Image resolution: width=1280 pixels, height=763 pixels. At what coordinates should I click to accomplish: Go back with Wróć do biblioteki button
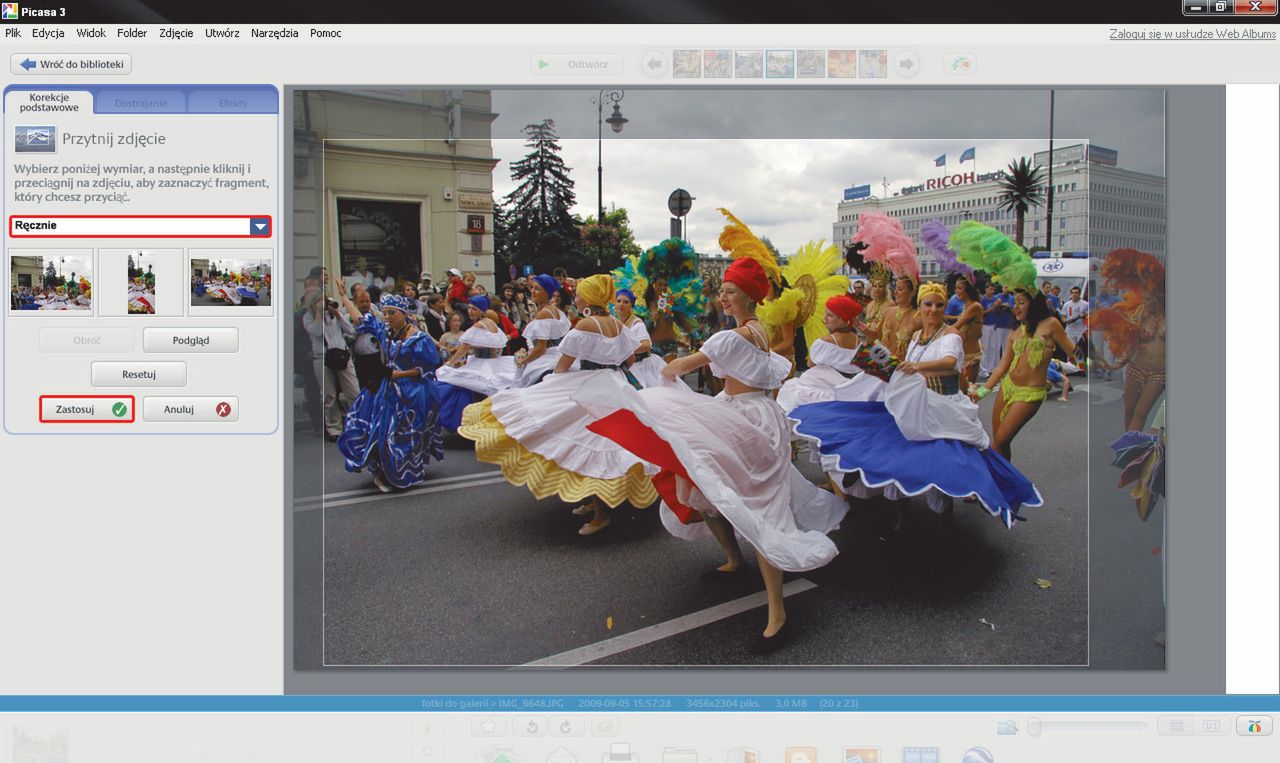71,64
